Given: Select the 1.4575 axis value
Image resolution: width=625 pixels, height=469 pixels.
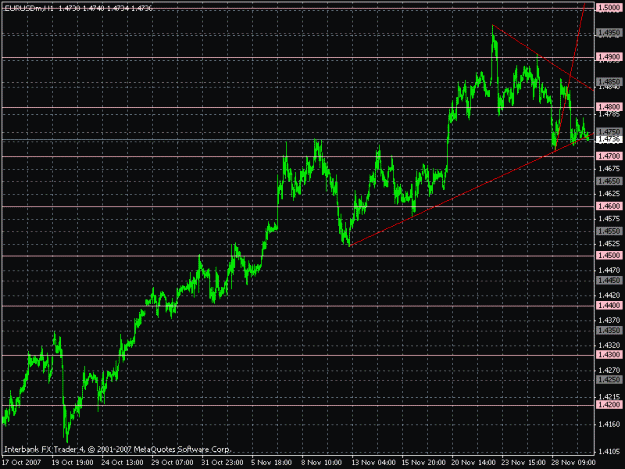Looking at the screenshot, I should pos(609,219).
